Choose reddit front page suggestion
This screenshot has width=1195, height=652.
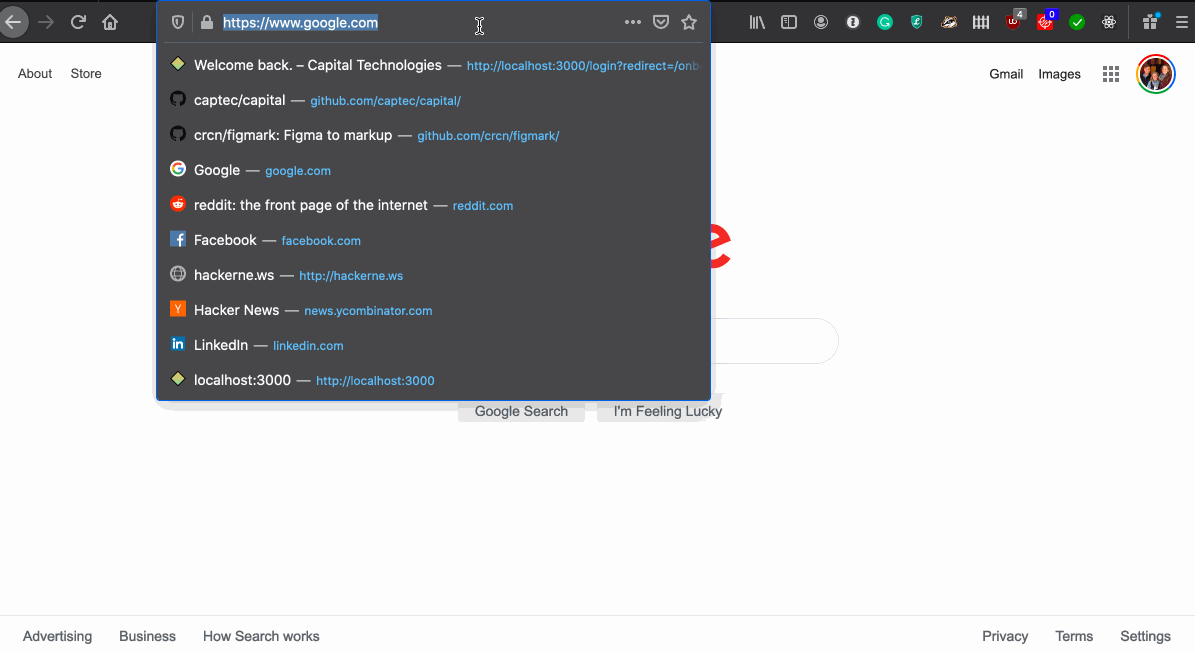434,205
